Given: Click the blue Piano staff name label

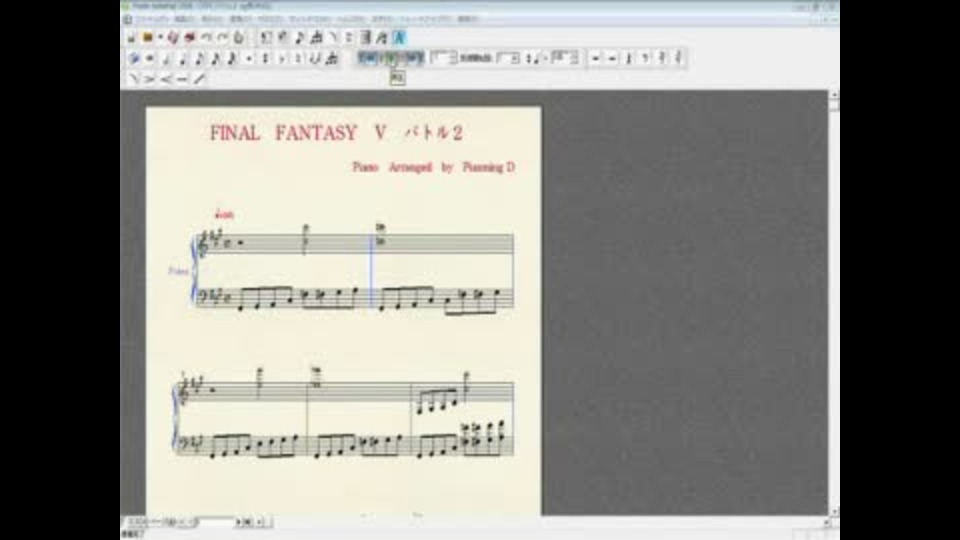Looking at the screenshot, I should (179, 271).
